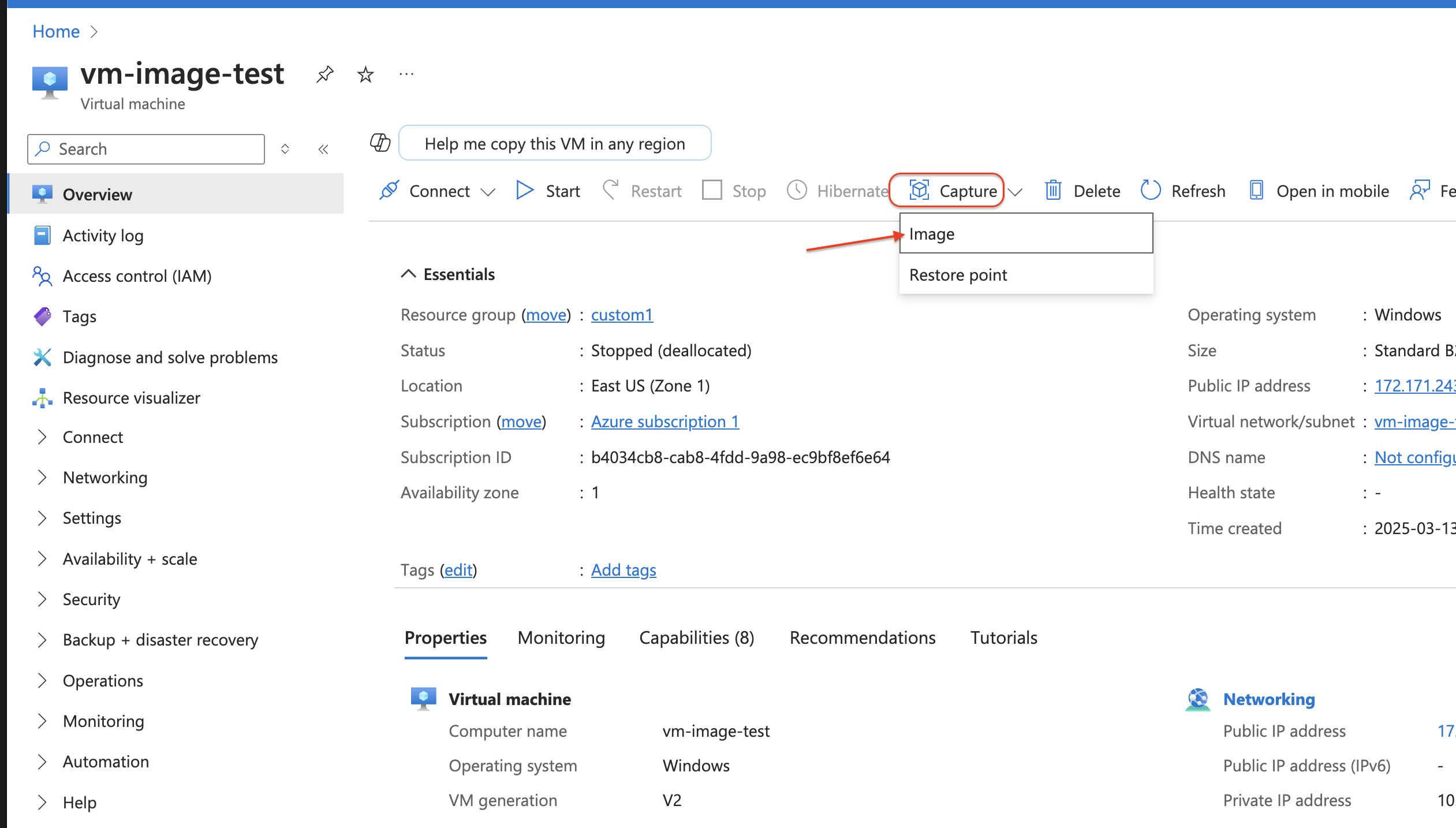
Task: Click the Restart icon
Action: pos(610,190)
